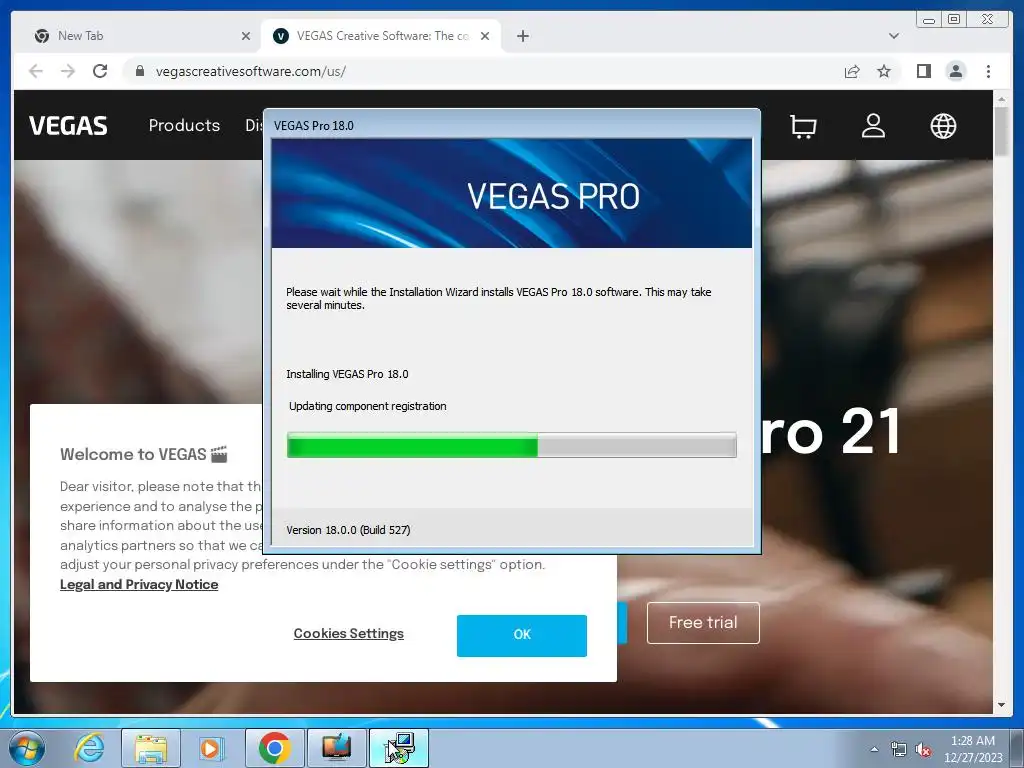The width and height of the screenshot is (1024, 768).
Task: Switch to Chrome in the taskbar
Action: pos(274,748)
